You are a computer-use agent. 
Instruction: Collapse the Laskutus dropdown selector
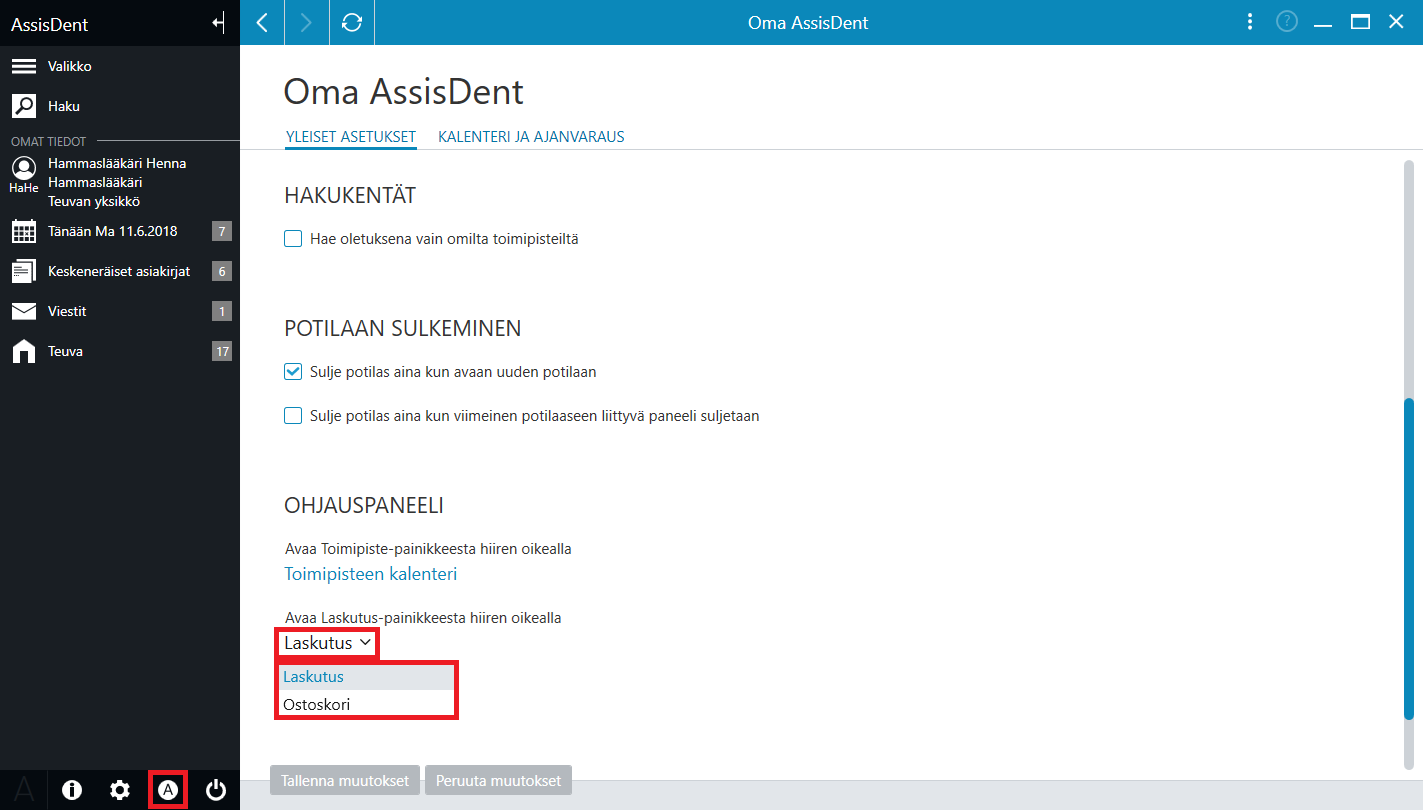click(328, 643)
